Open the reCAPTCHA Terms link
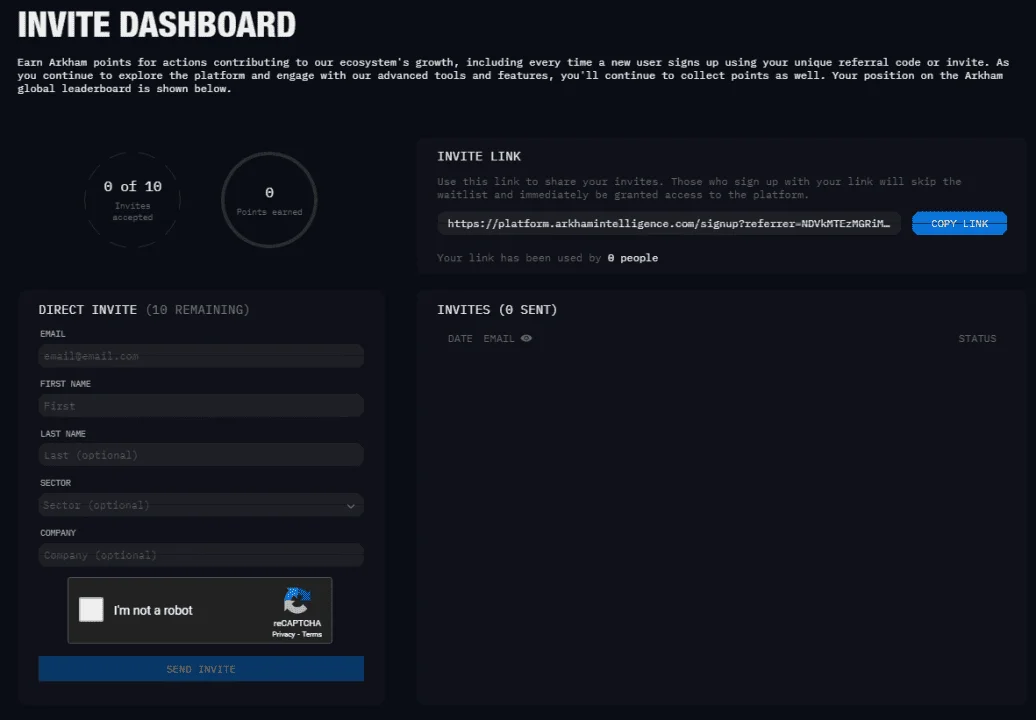1036x720 pixels. pos(312,634)
